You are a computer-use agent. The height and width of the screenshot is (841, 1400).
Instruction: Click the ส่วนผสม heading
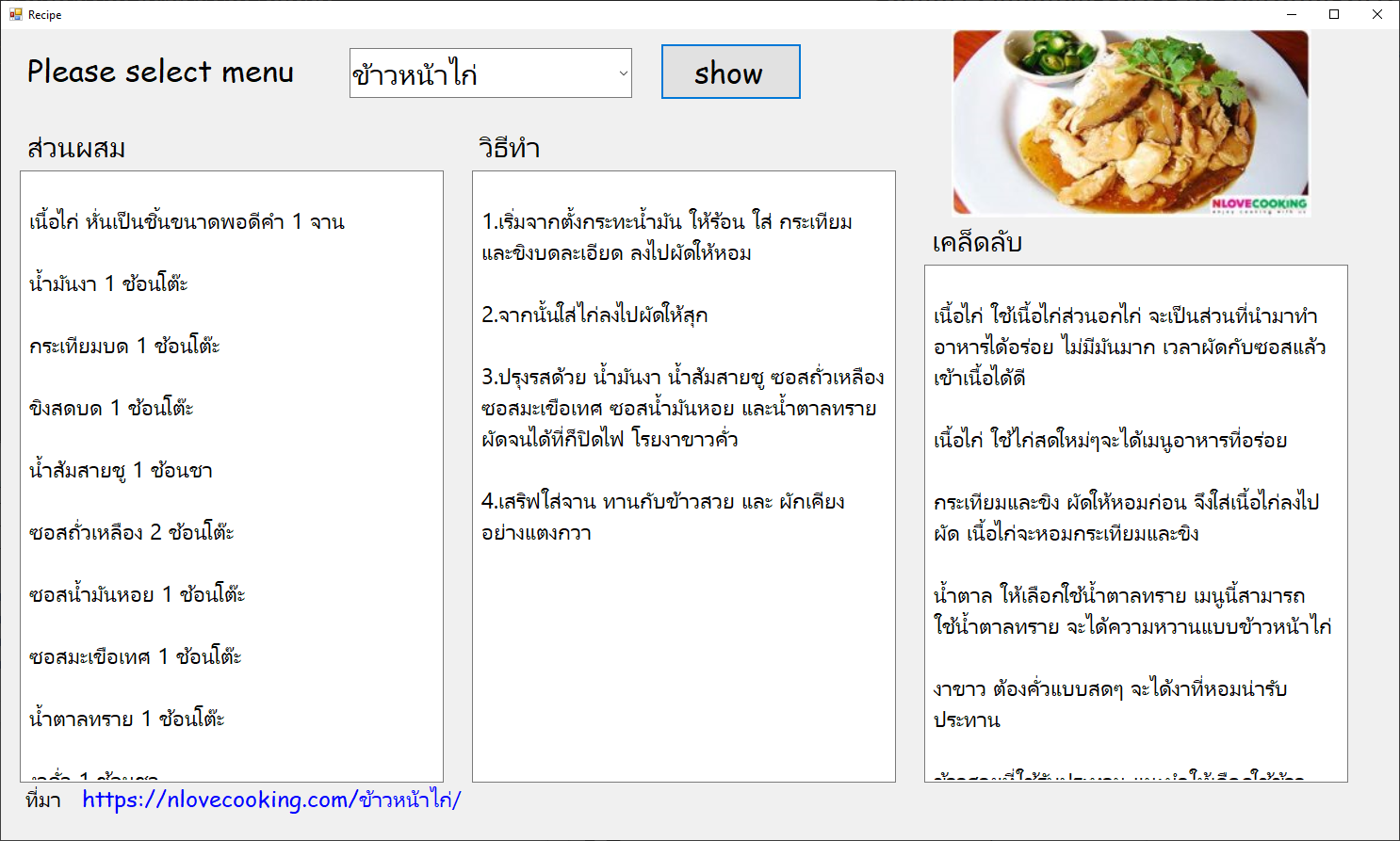coord(76,148)
